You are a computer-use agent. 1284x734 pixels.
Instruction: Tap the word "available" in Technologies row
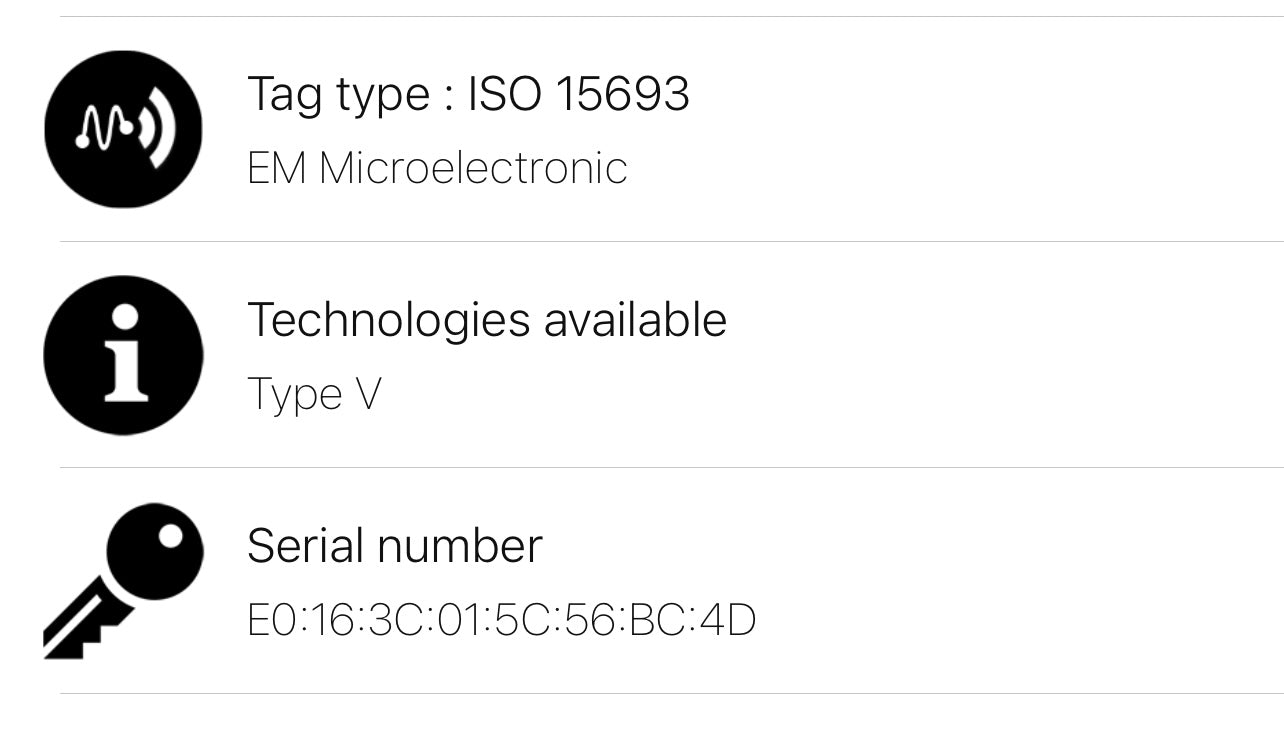(635, 320)
